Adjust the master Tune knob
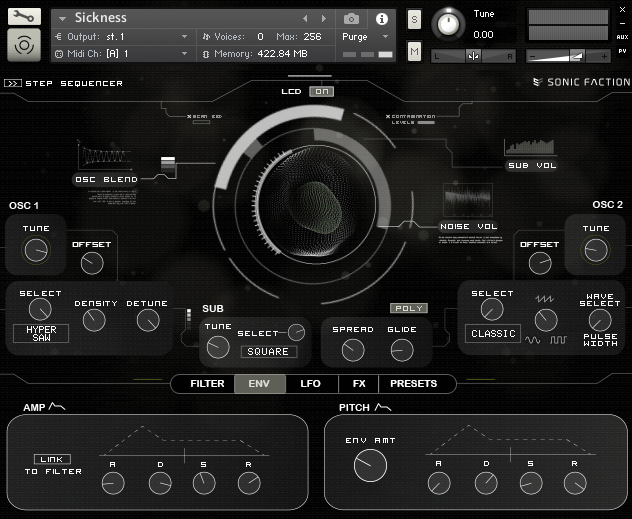 point(448,24)
